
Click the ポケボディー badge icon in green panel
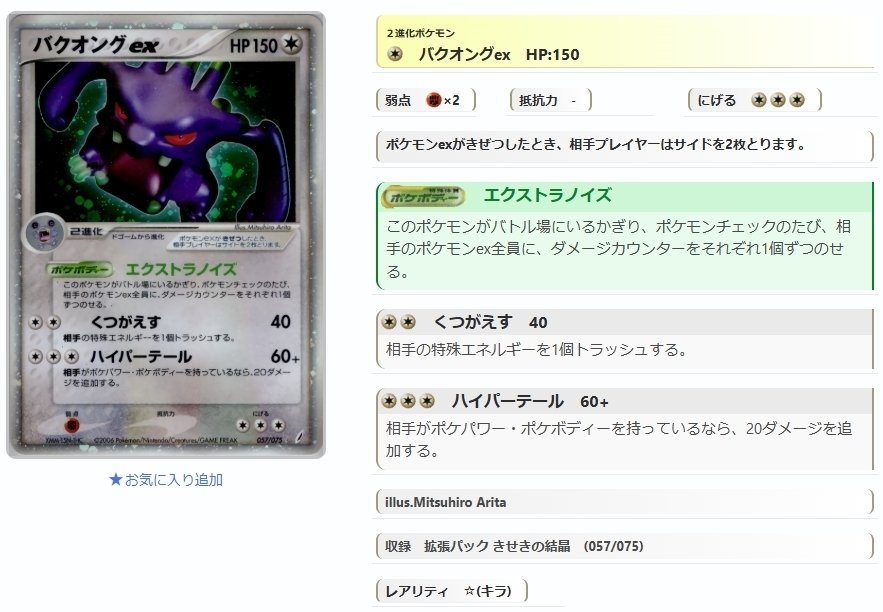[x=423, y=196]
